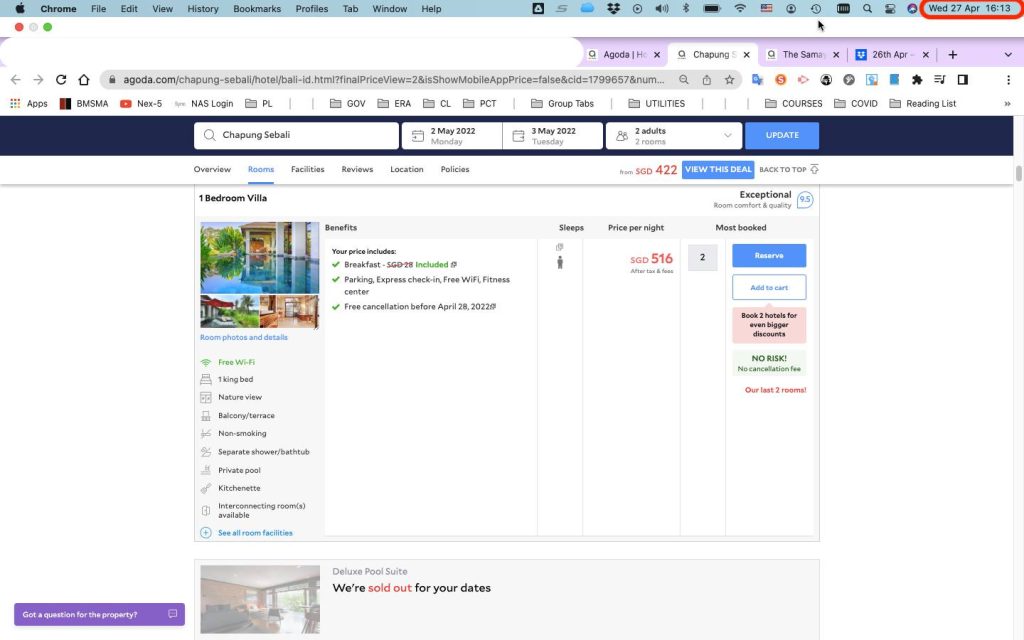Viewport: 1024px width, 640px height.
Task: Go to the Policies section tab
Action: (x=455, y=169)
